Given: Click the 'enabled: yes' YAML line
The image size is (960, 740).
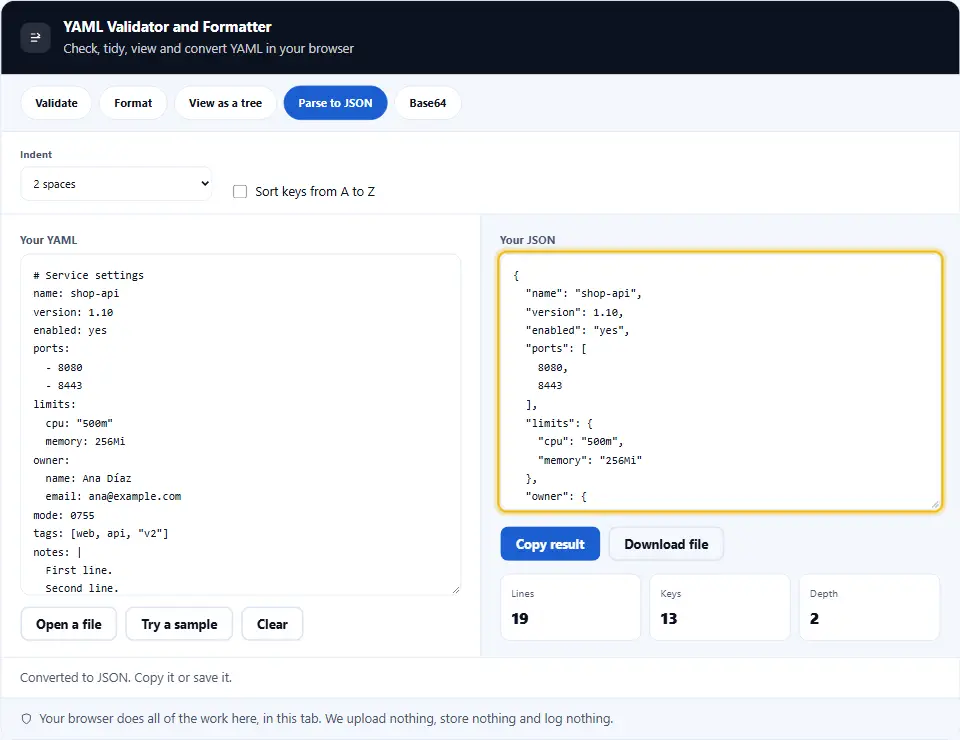Looking at the screenshot, I should coord(70,331).
